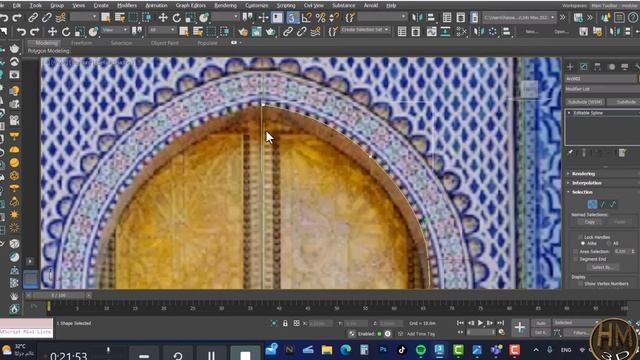Open Configure Modifier Sets icon
640x360 pixels.
pos(622,153)
